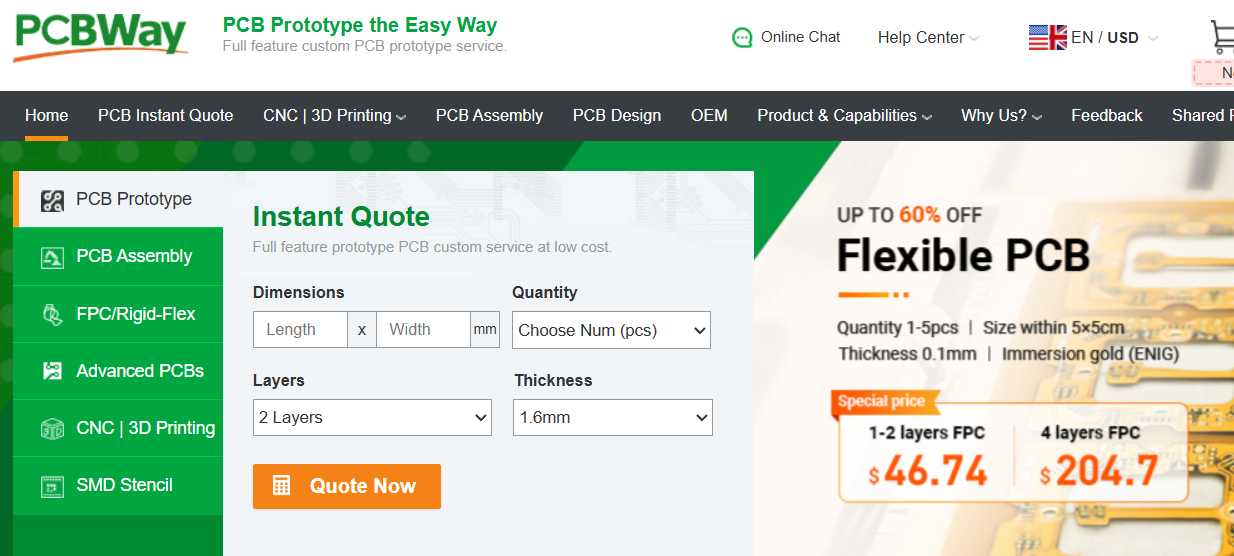This screenshot has width=1234, height=556.
Task: Click the FPC/Rigid-Flex sidebar icon
Action: tap(52, 314)
